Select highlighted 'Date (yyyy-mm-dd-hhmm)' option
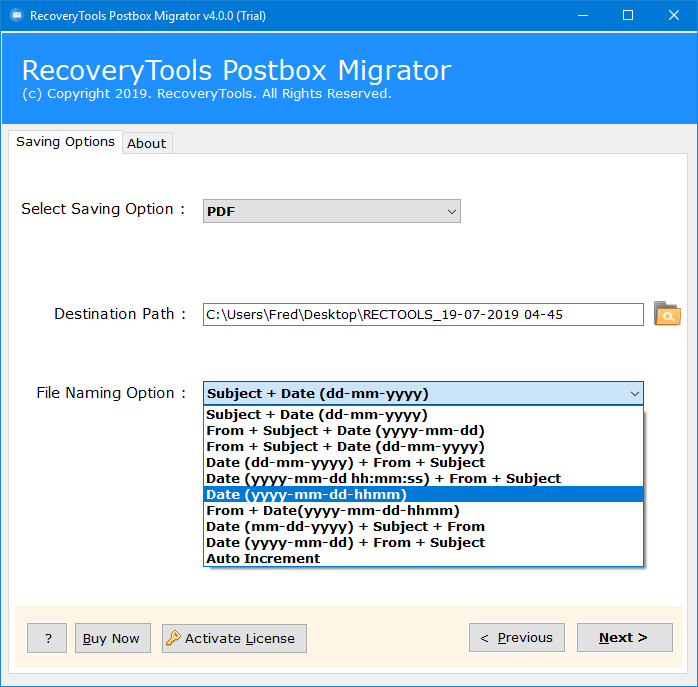Screen dimensions: 698x687 point(423,494)
